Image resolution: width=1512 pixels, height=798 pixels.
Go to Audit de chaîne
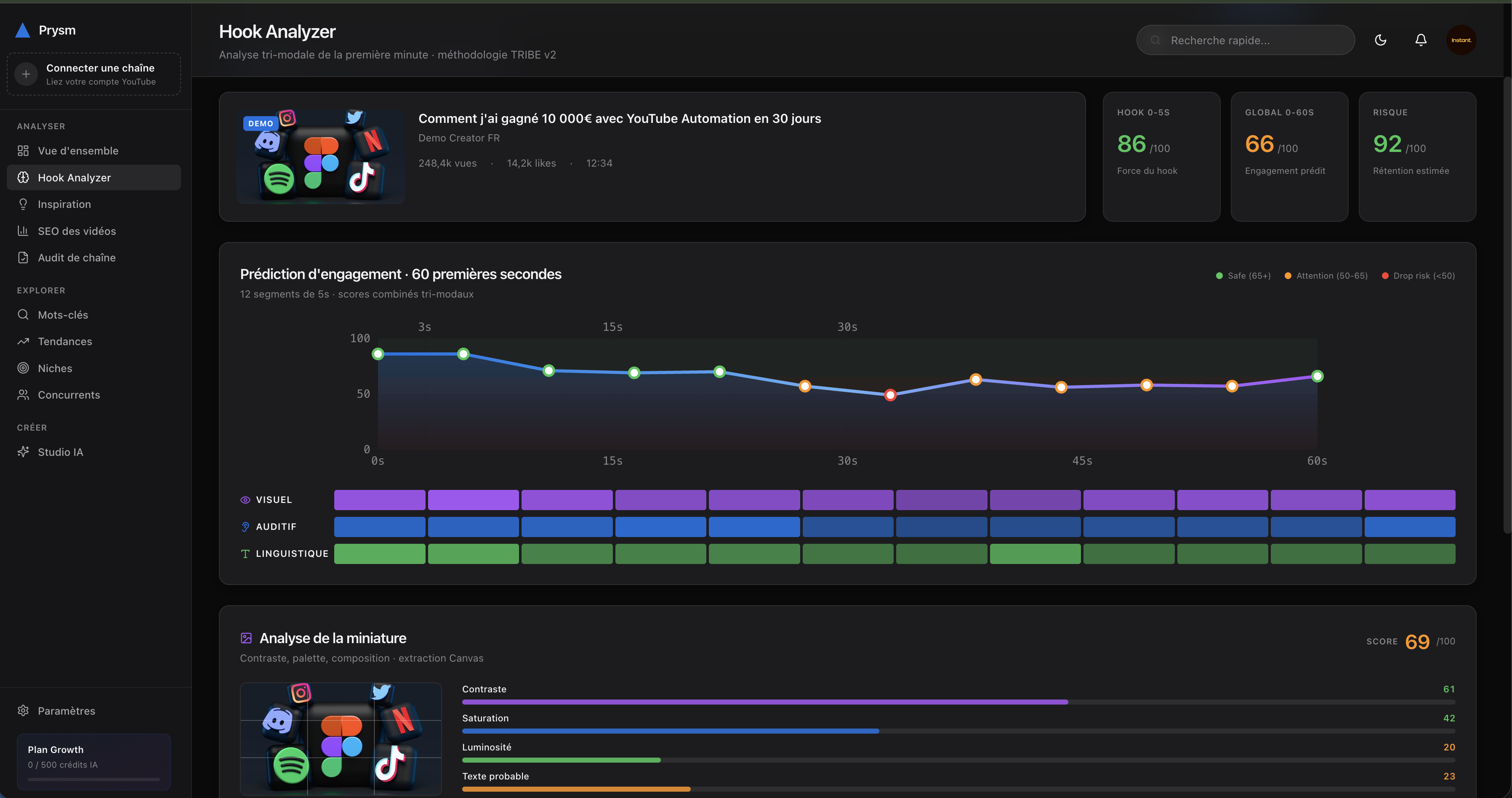[76, 258]
